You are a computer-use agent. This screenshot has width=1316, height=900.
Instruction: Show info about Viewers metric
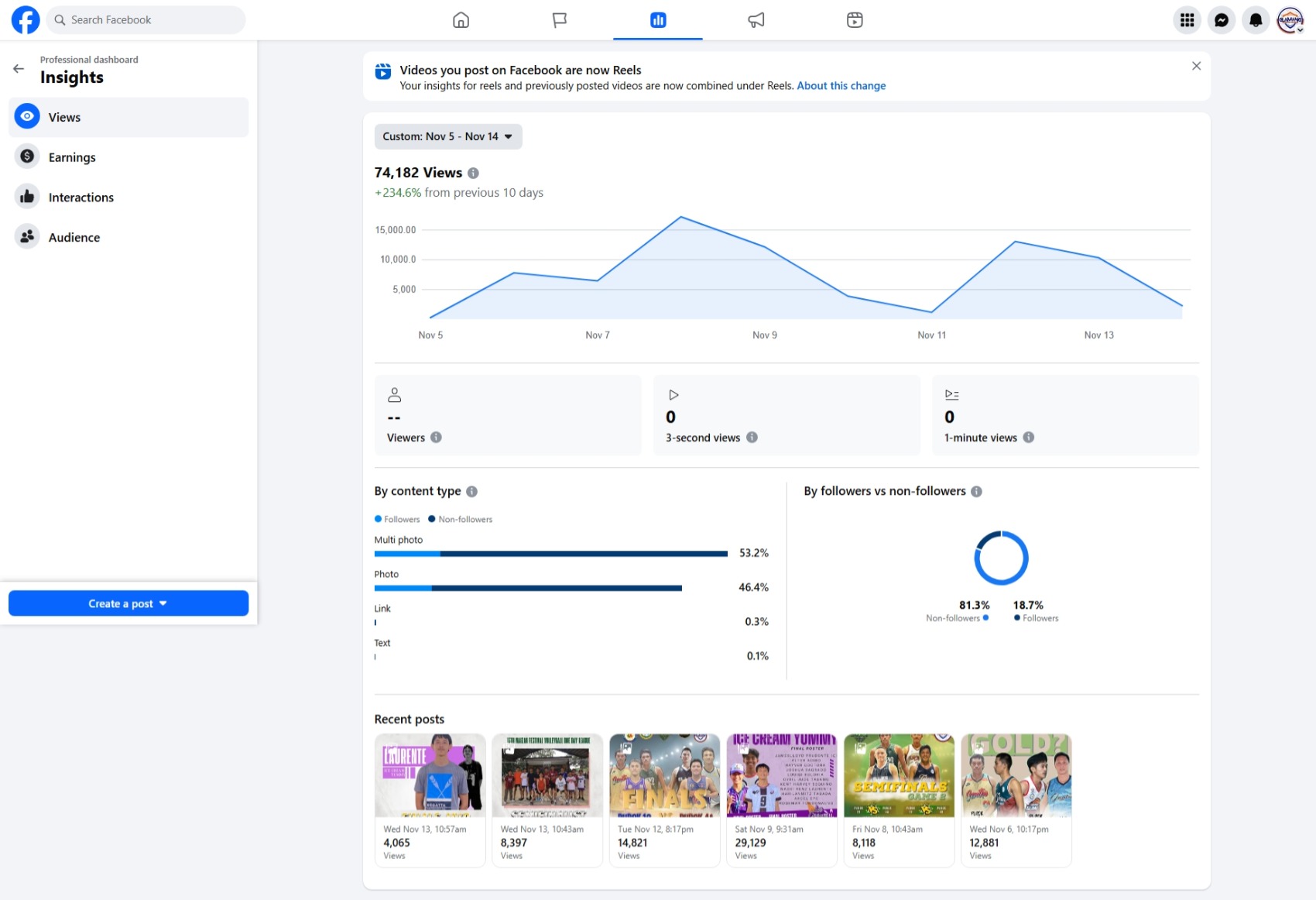click(x=436, y=438)
